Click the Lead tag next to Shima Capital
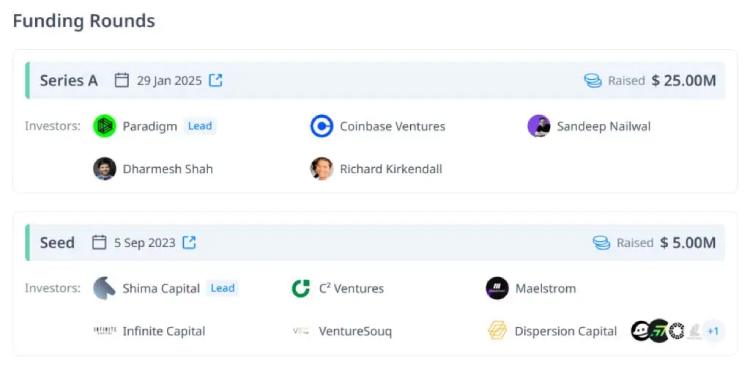This screenshot has width=750, height=365. pos(223,288)
